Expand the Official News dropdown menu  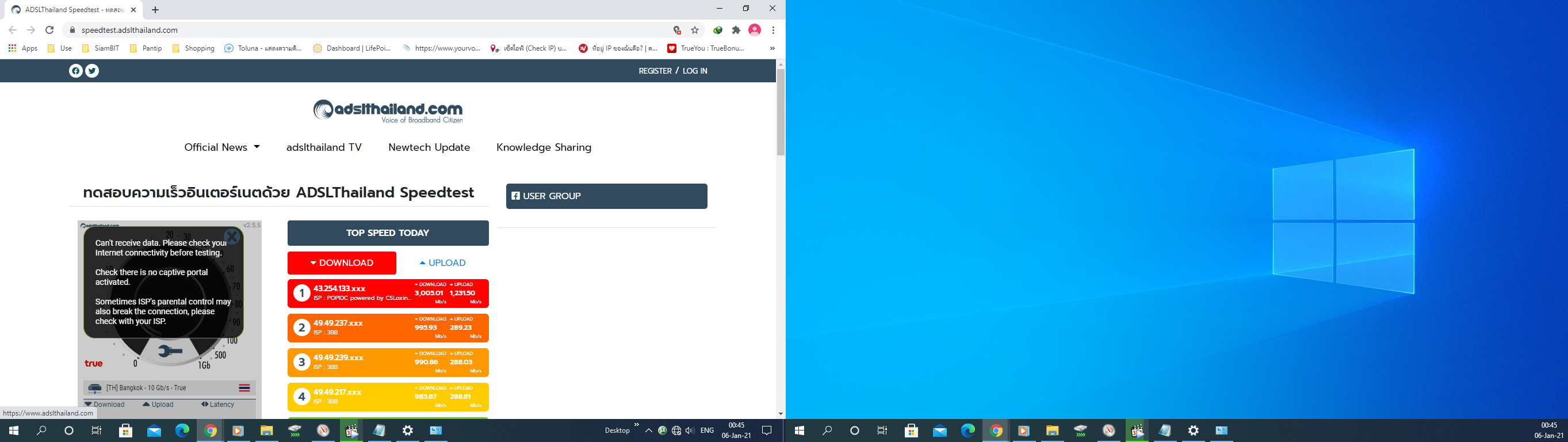[x=222, y=147]
